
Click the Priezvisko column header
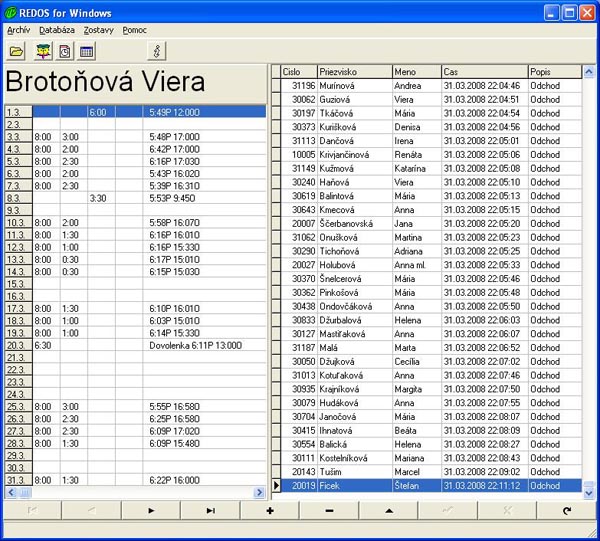click(x=353, y=72)
